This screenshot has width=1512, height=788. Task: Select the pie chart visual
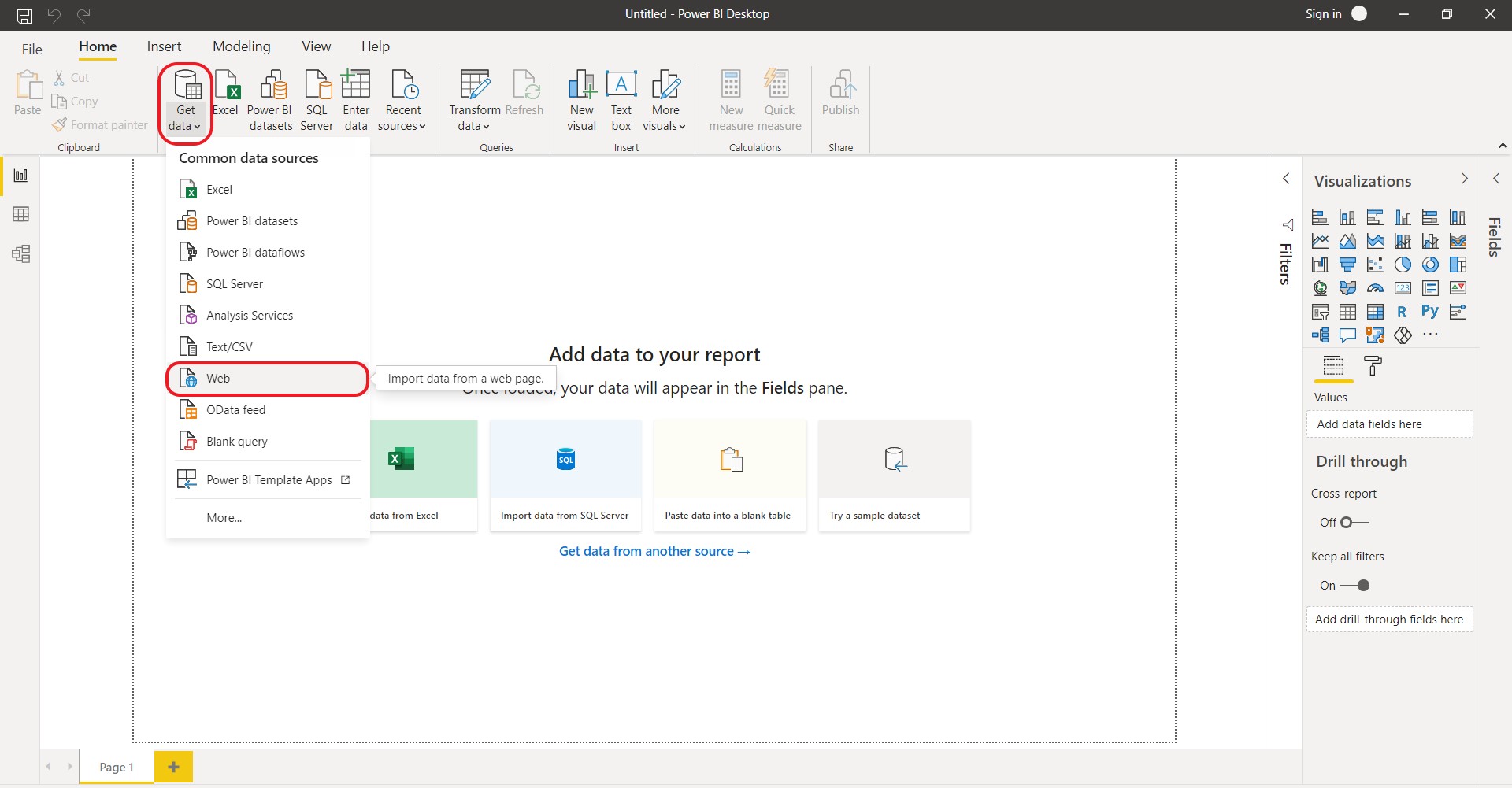click(x=1403, y=265)
